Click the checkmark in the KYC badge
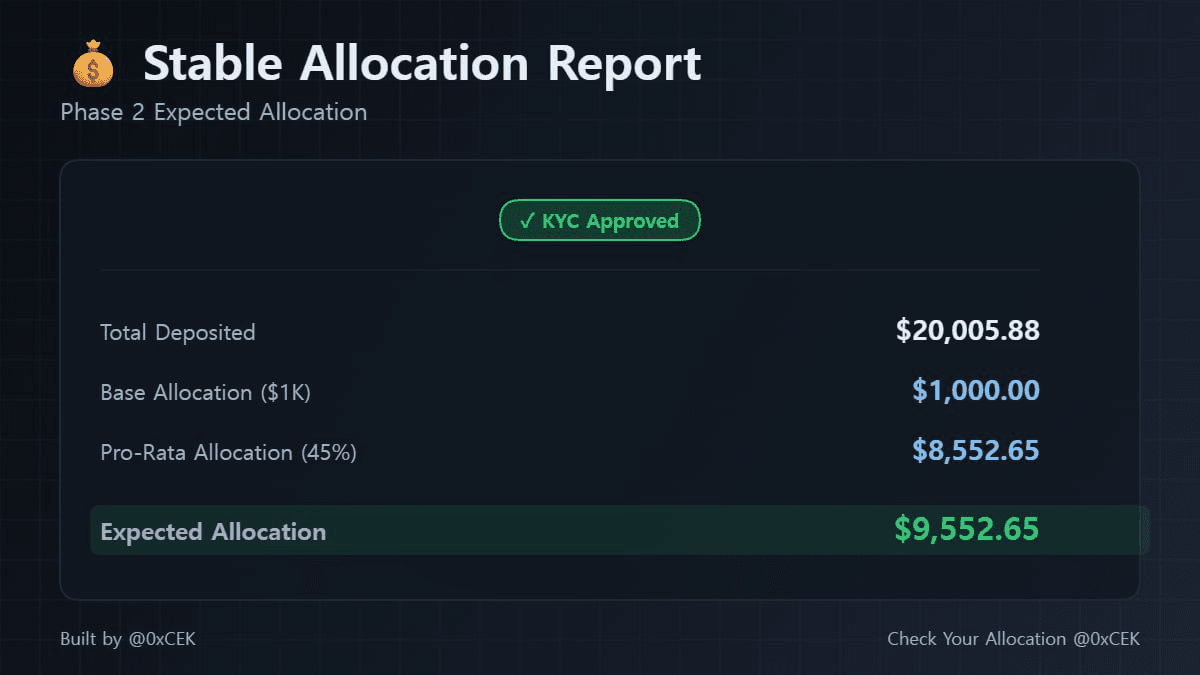1200x675 pixels. click(527, 221)
